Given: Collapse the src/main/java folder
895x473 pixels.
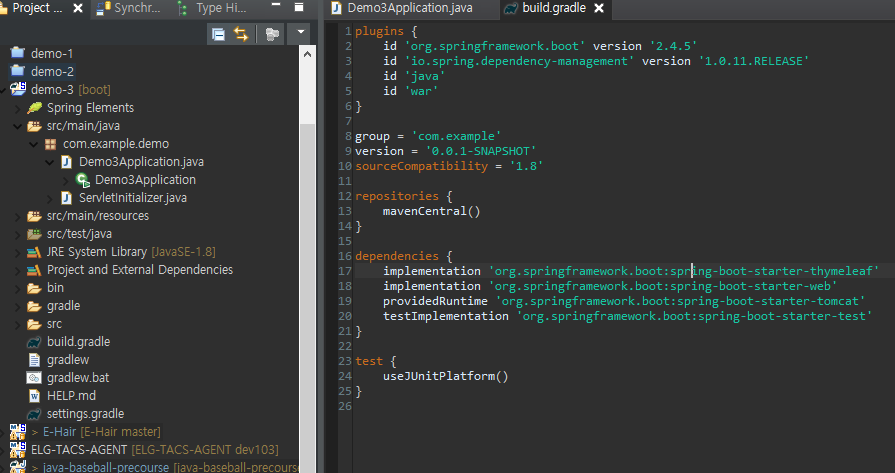Looking at the screenshot, I should pyautogui.click(x=17, y=126).
